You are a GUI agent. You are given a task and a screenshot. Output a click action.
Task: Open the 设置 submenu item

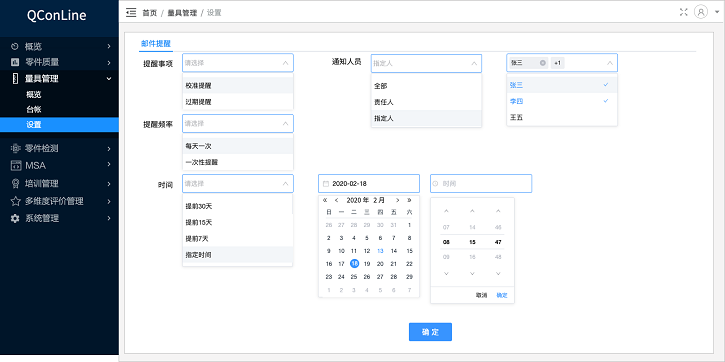59,125
